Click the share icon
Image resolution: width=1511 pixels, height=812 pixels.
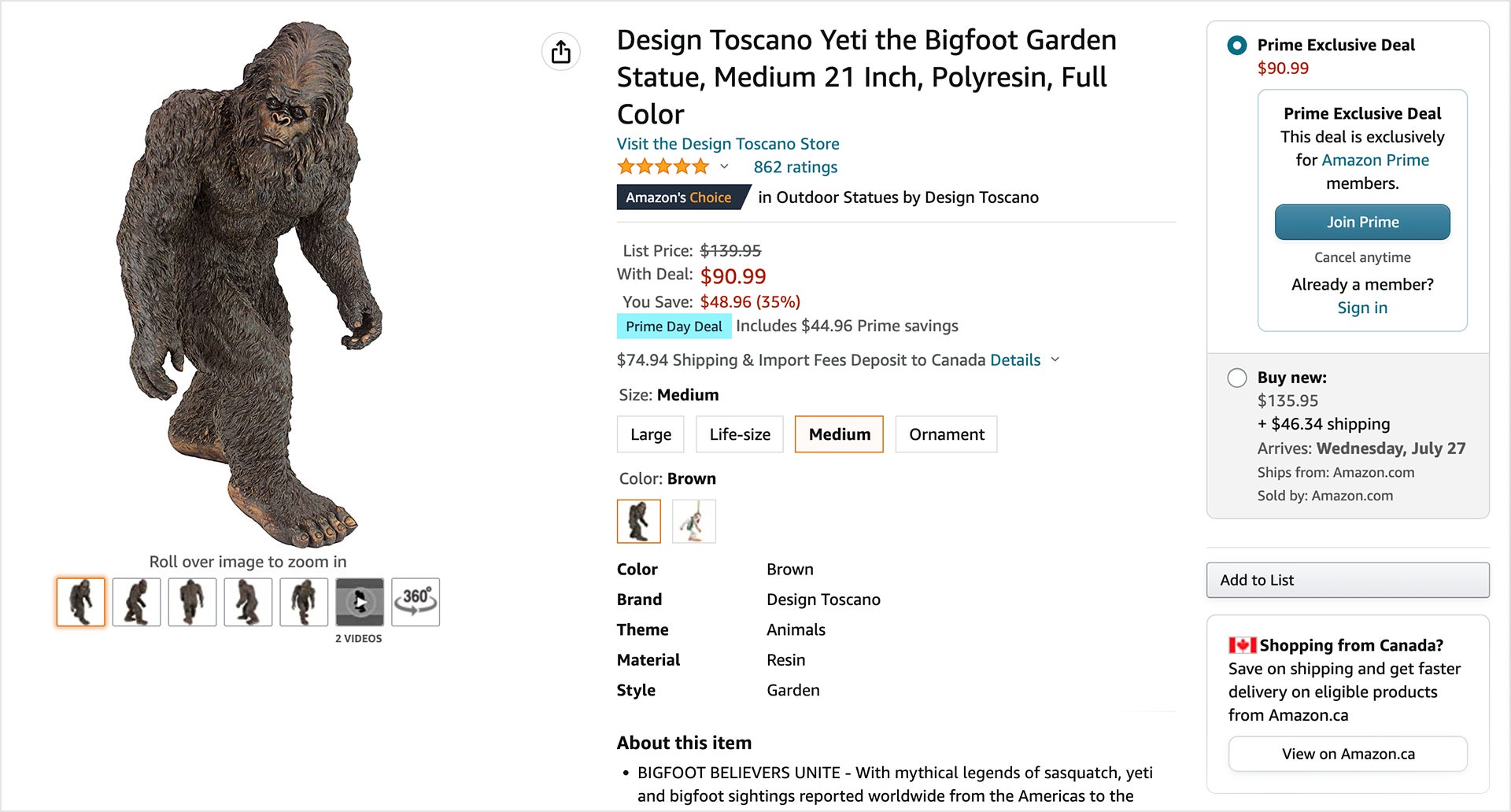pyautogui.click(x=560, y=51)
